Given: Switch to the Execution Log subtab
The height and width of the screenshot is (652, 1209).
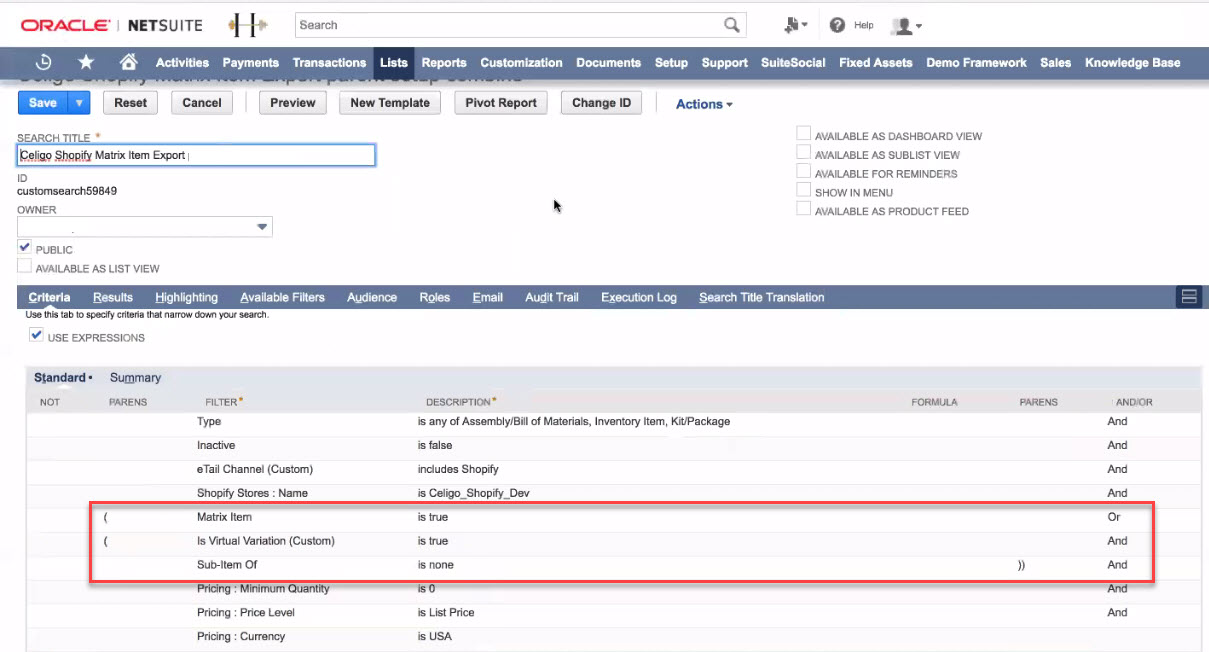Looking at the screenshot, I should (639, 297).
